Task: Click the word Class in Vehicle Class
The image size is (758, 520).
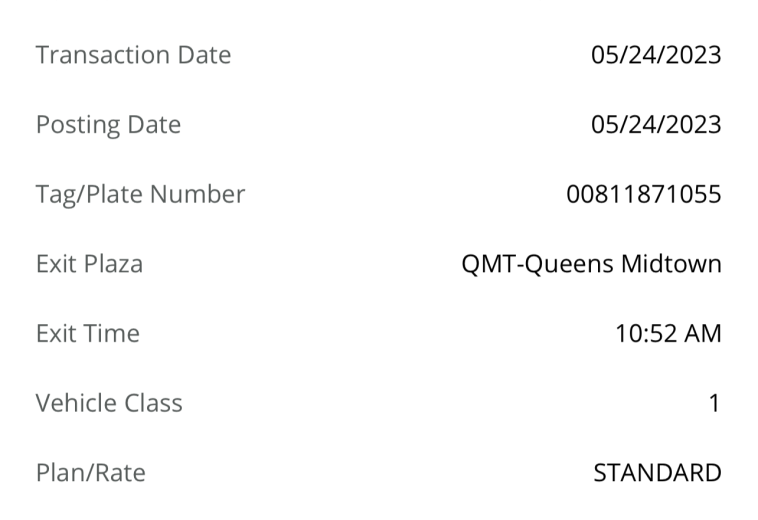Action: click(153, 403)
